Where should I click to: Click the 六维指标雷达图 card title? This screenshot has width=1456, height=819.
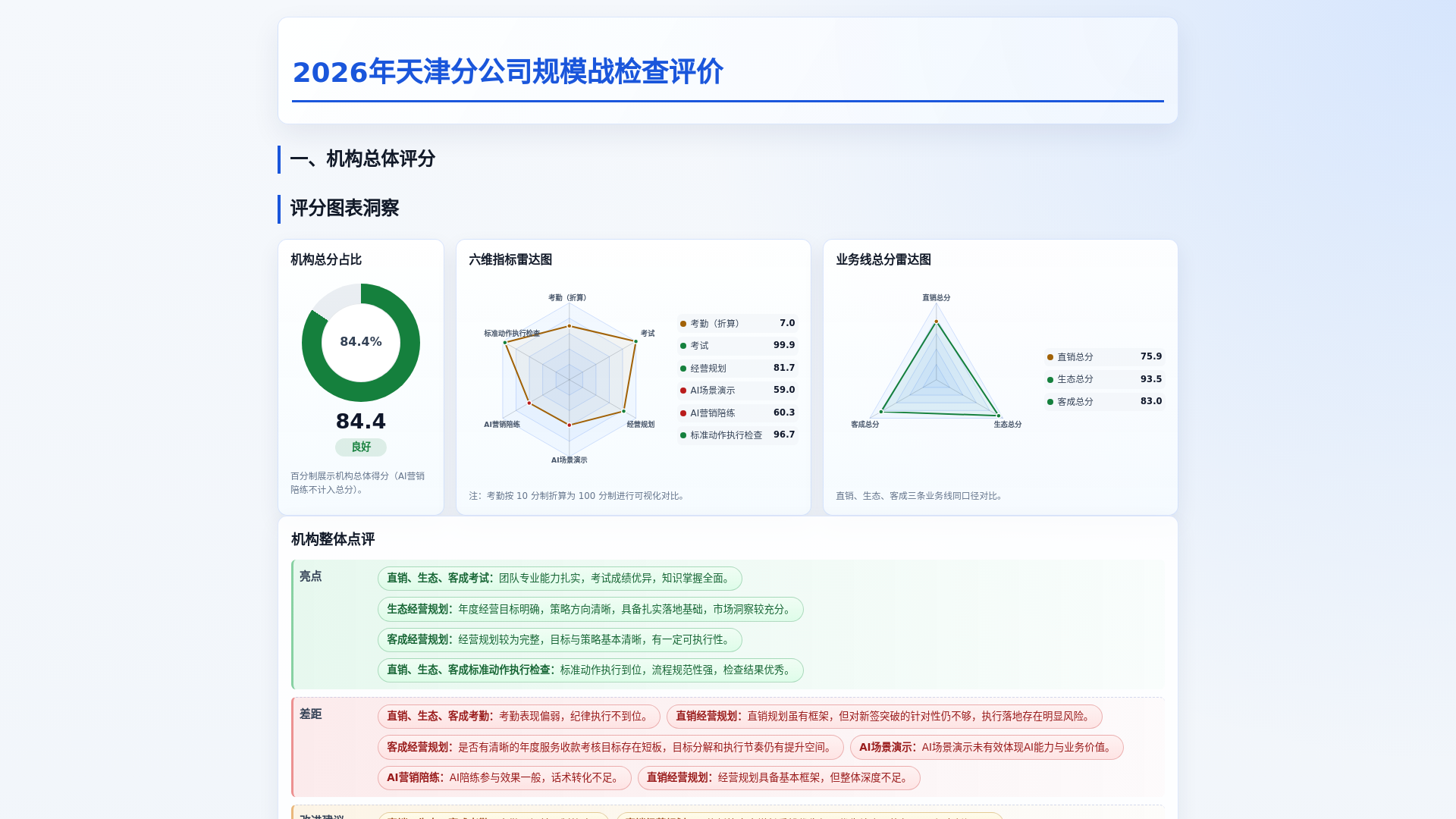point(510,259)
